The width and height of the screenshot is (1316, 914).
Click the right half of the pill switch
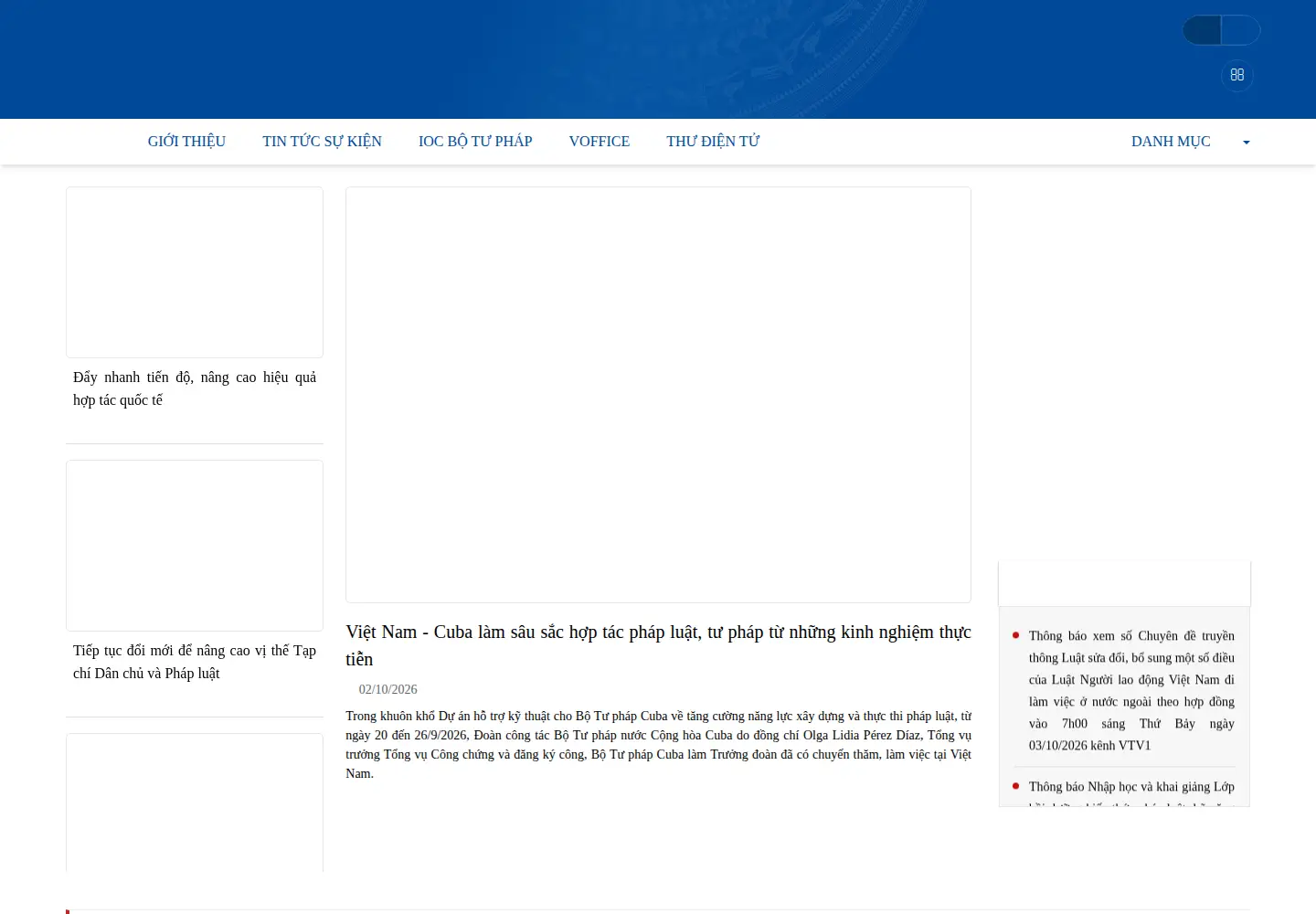(1241, 30)
